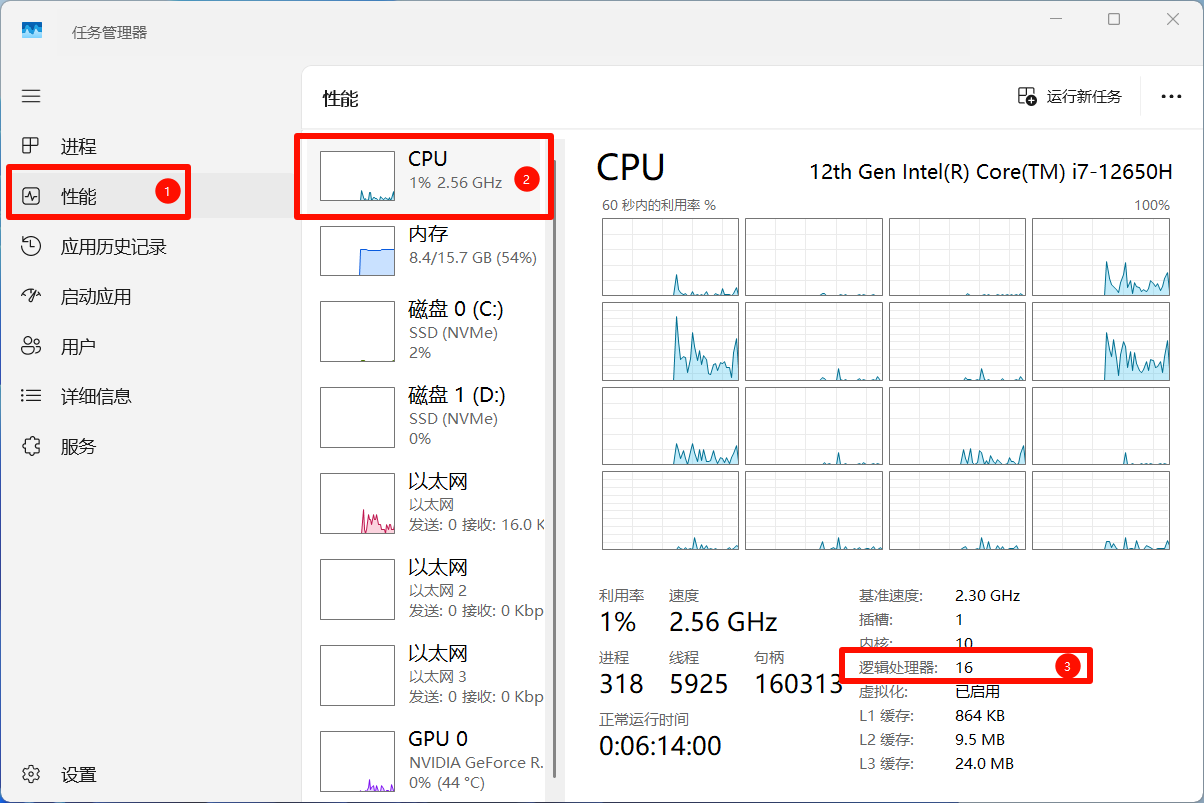This screenshot has width=1204, height=803.
Task: Click the Details (详细信息) list icon
Action: (31, 396)
